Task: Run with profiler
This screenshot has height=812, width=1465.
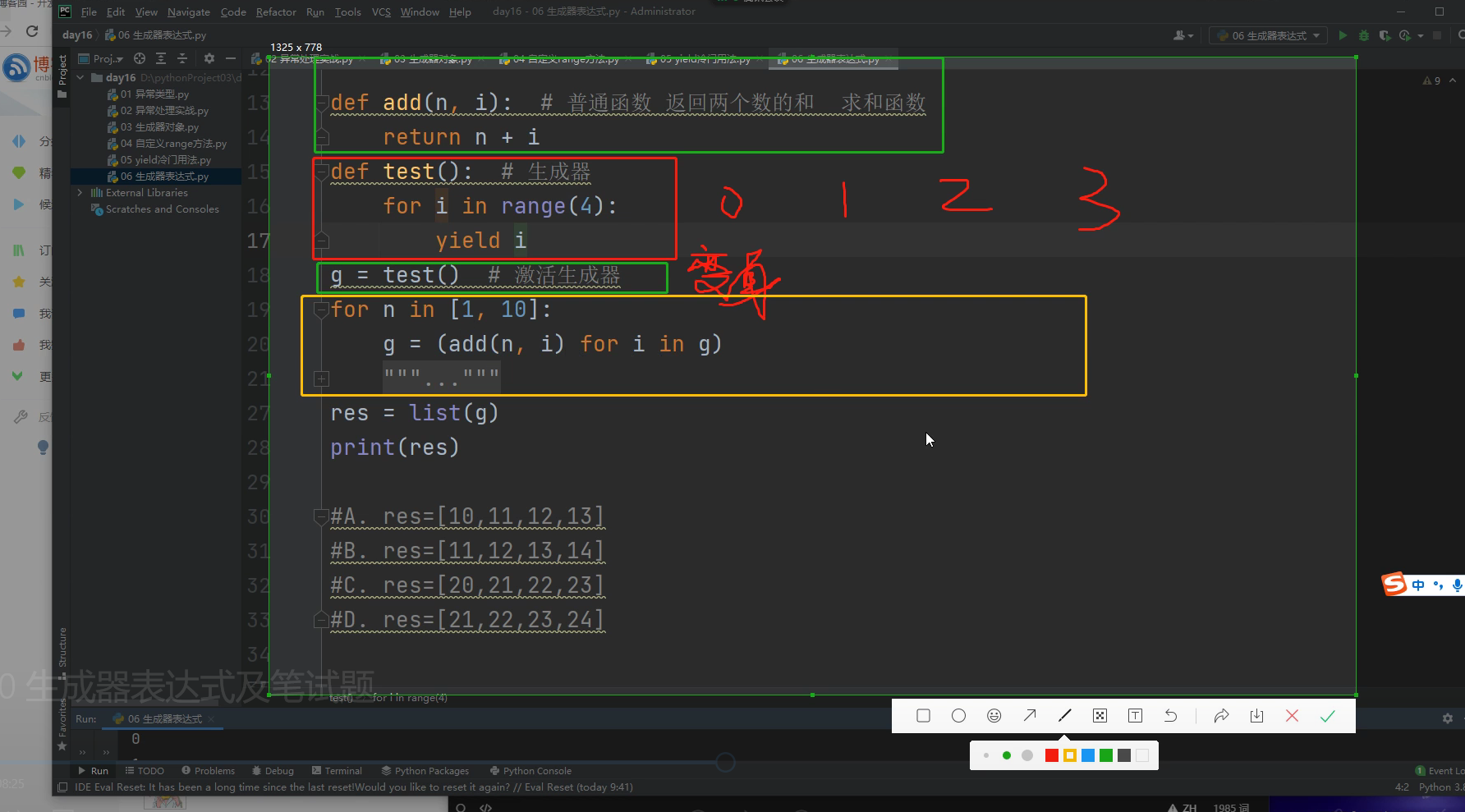Action: [x=1404, y=35]
